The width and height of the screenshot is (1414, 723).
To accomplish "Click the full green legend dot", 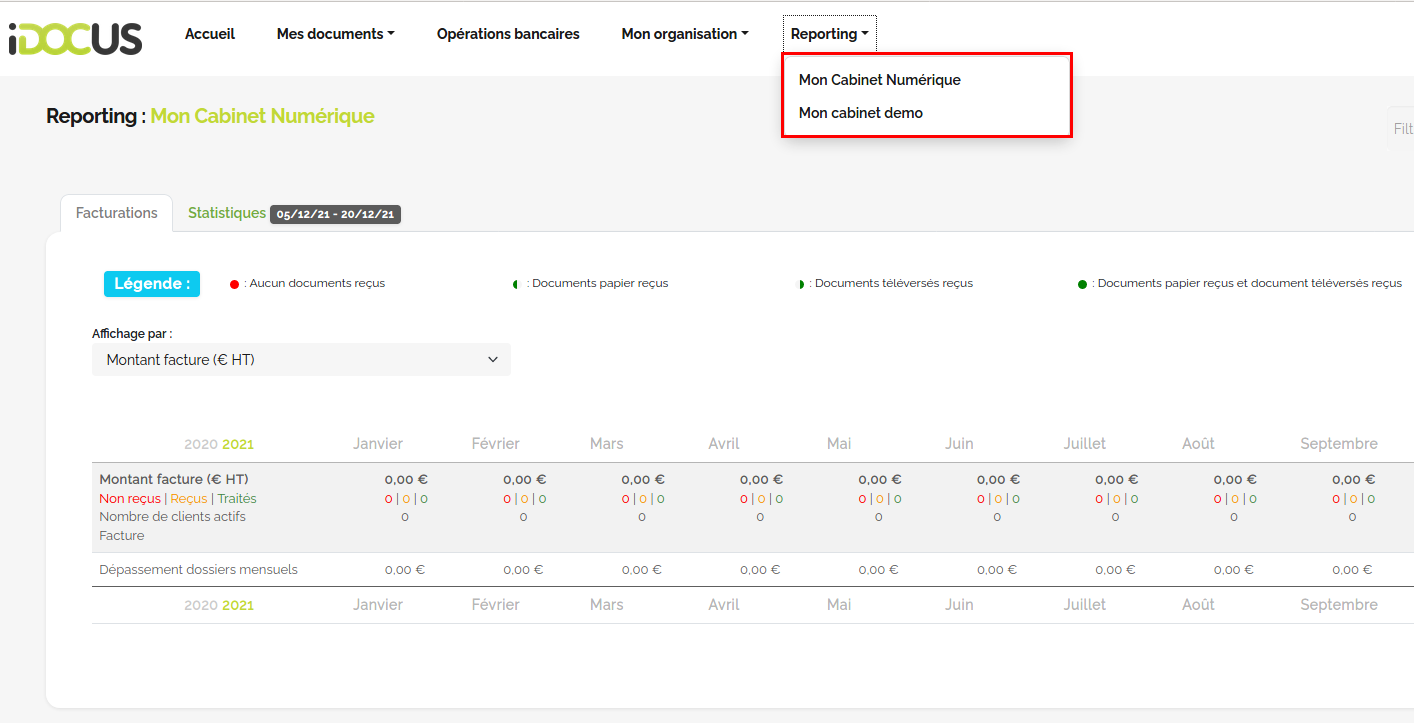I will coord(1082,285).
